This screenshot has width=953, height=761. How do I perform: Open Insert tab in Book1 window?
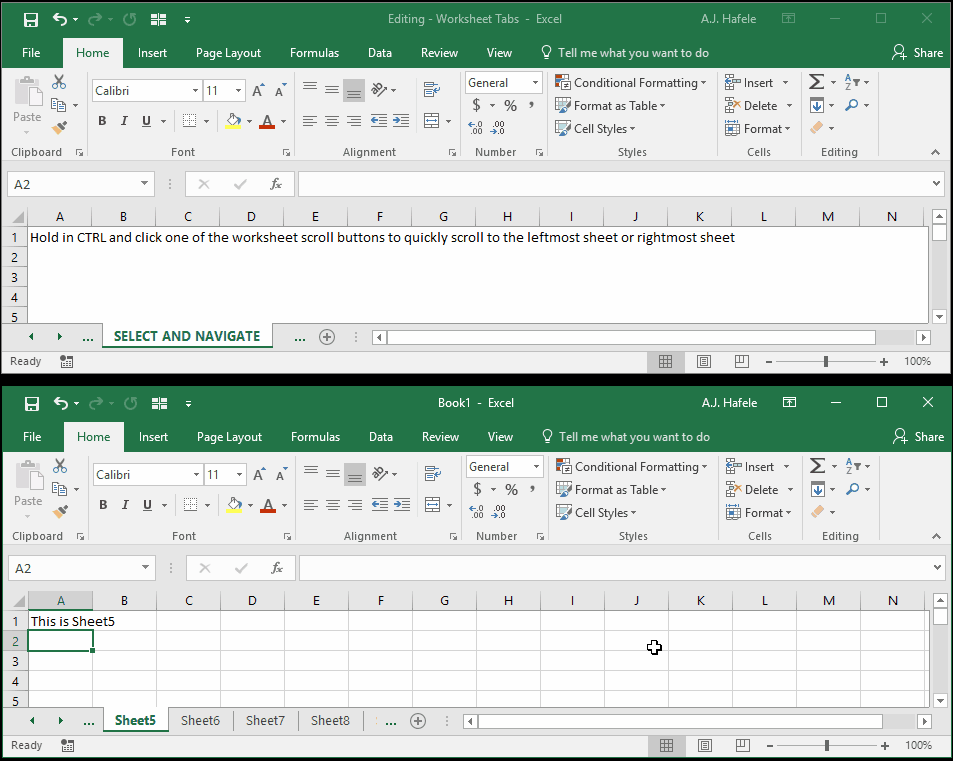[x=153, y=437]
